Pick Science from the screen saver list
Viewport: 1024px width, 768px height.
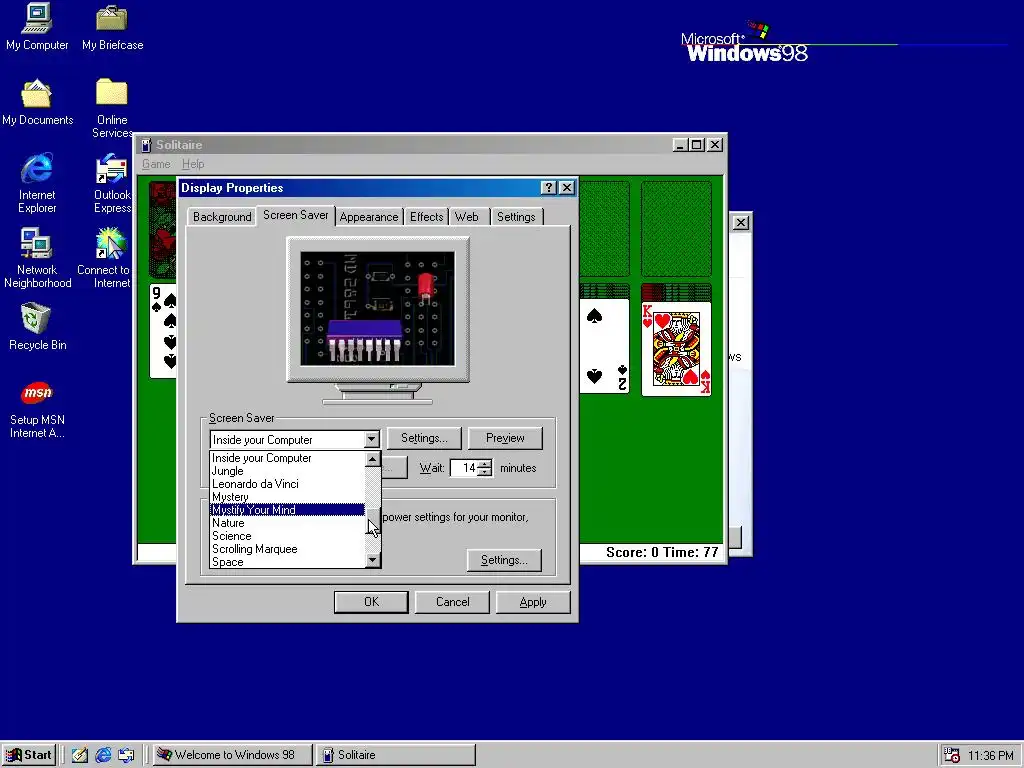coord(287,536)
